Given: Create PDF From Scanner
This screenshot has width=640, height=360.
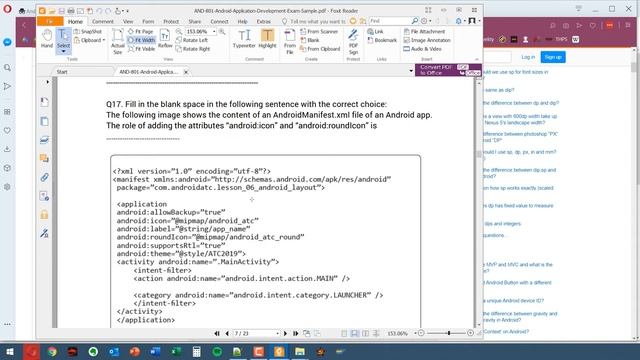Looking at the screenshot, I should click(319, 31).
